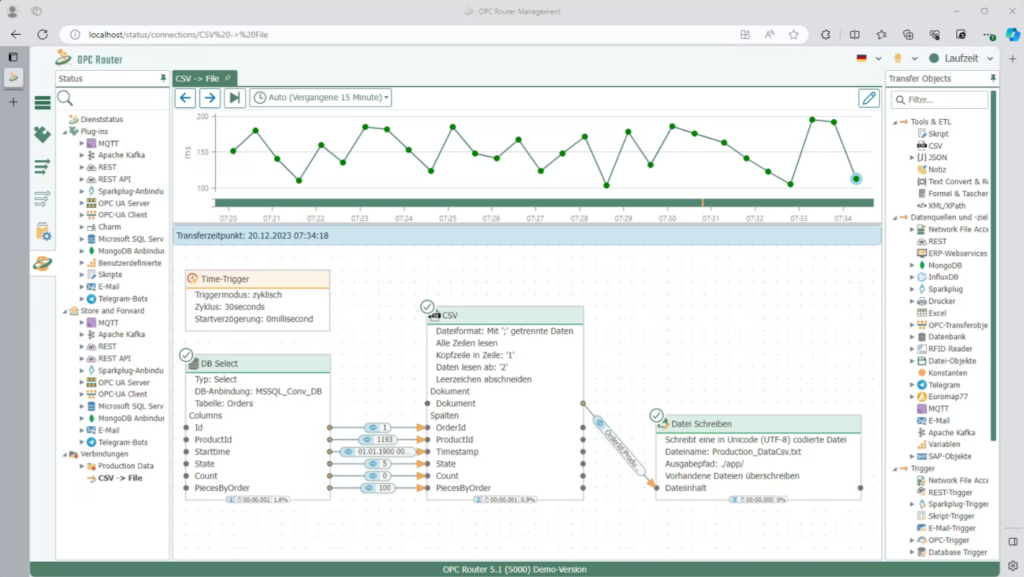Click the orange marker on timeline bar

(703, 203)
